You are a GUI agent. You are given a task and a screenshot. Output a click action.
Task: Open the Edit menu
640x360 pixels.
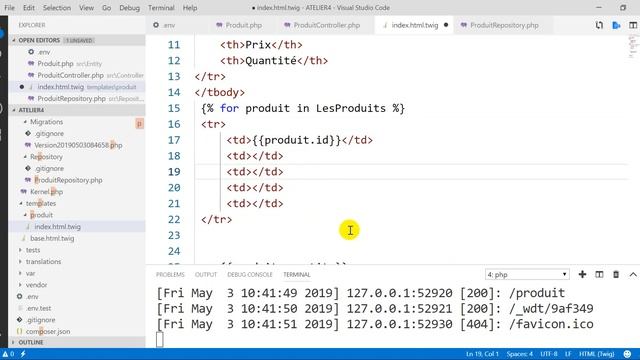(x=29, y=8)
